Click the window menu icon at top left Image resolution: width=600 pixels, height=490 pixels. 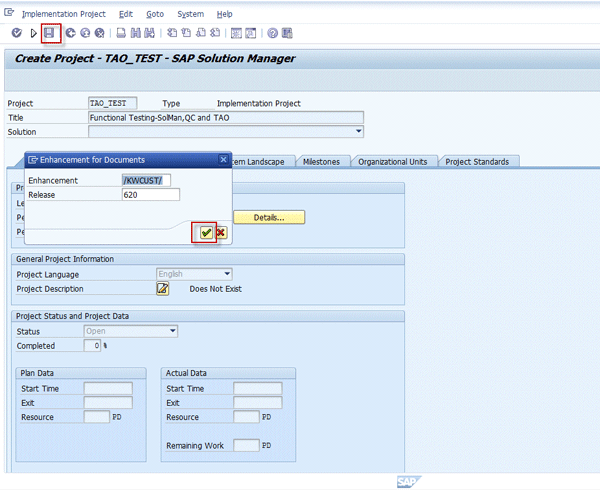9,13
